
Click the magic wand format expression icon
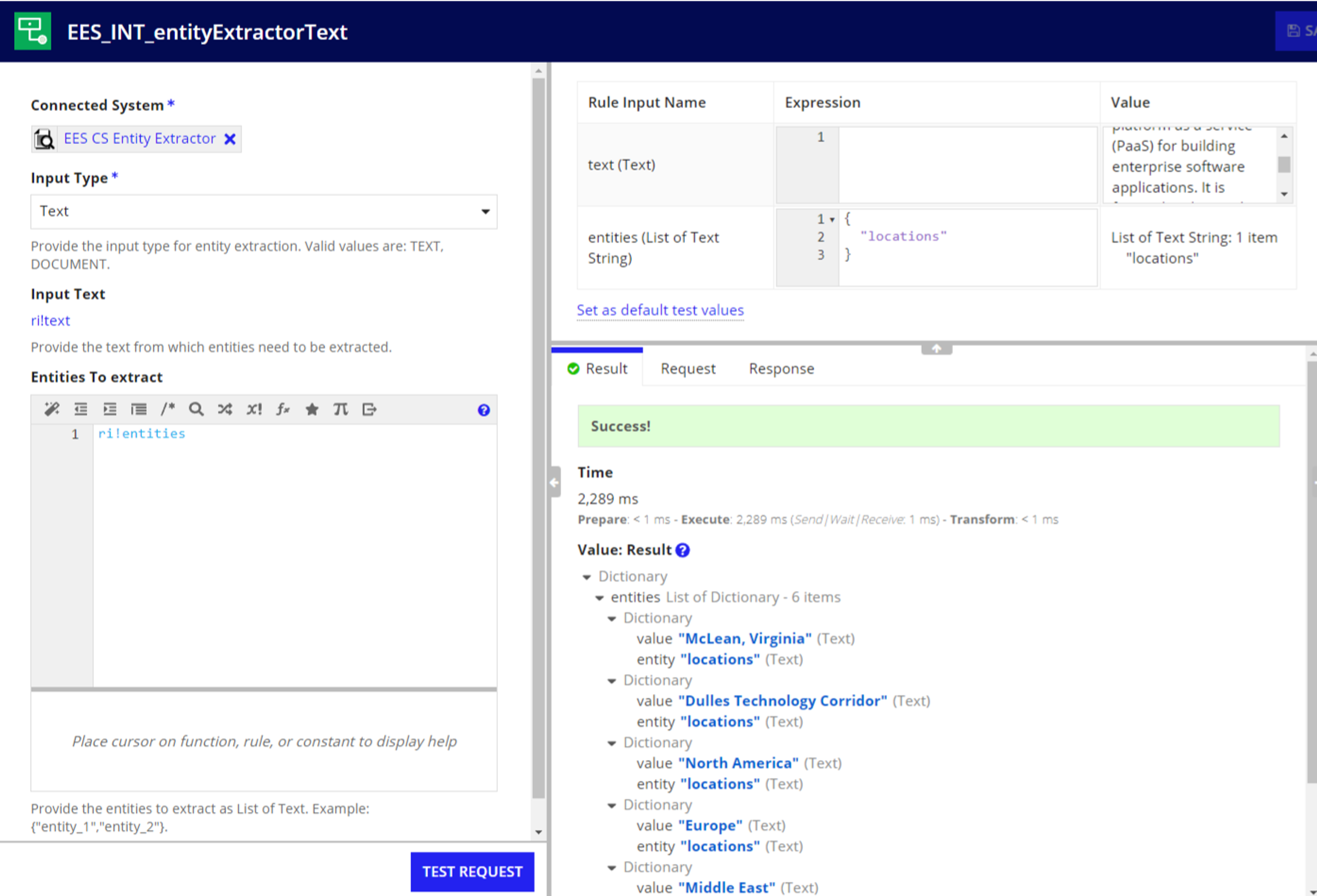point(52,409)
